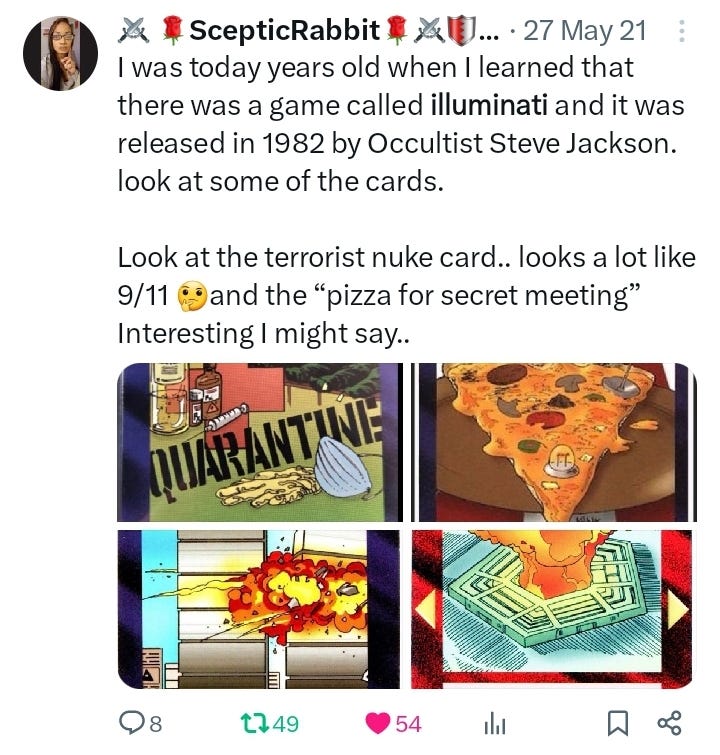The width and height of the screenshot is (720, 755).
Task: Like the tweet with heart icon
Action: [x=378, y=724]
